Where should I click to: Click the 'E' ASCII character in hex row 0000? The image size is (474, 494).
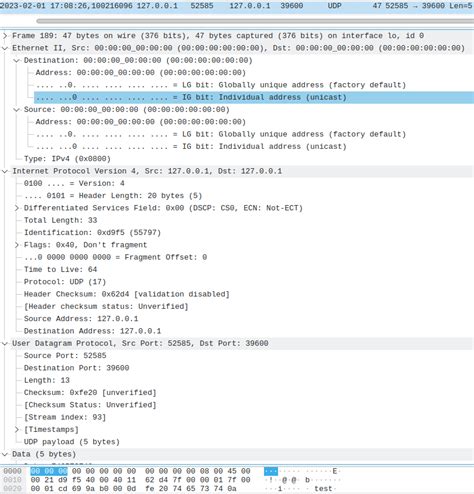click(335, 471)
